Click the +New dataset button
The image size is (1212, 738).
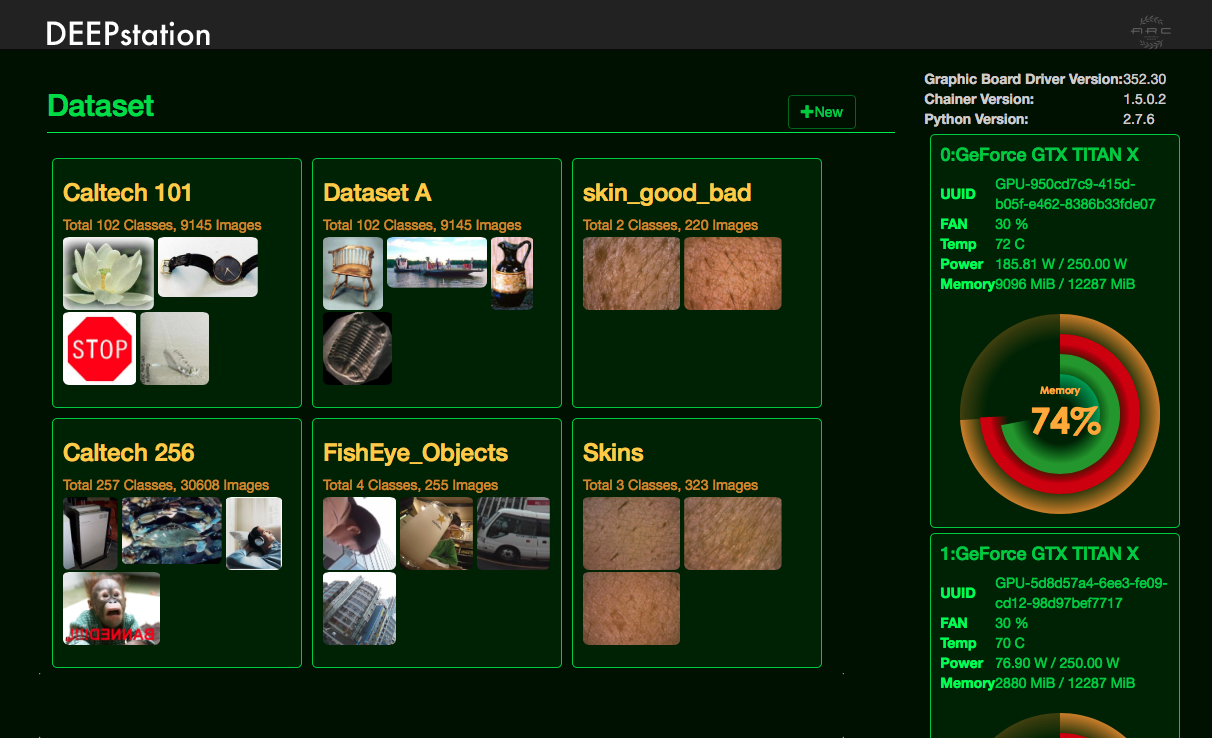point(822,112)
